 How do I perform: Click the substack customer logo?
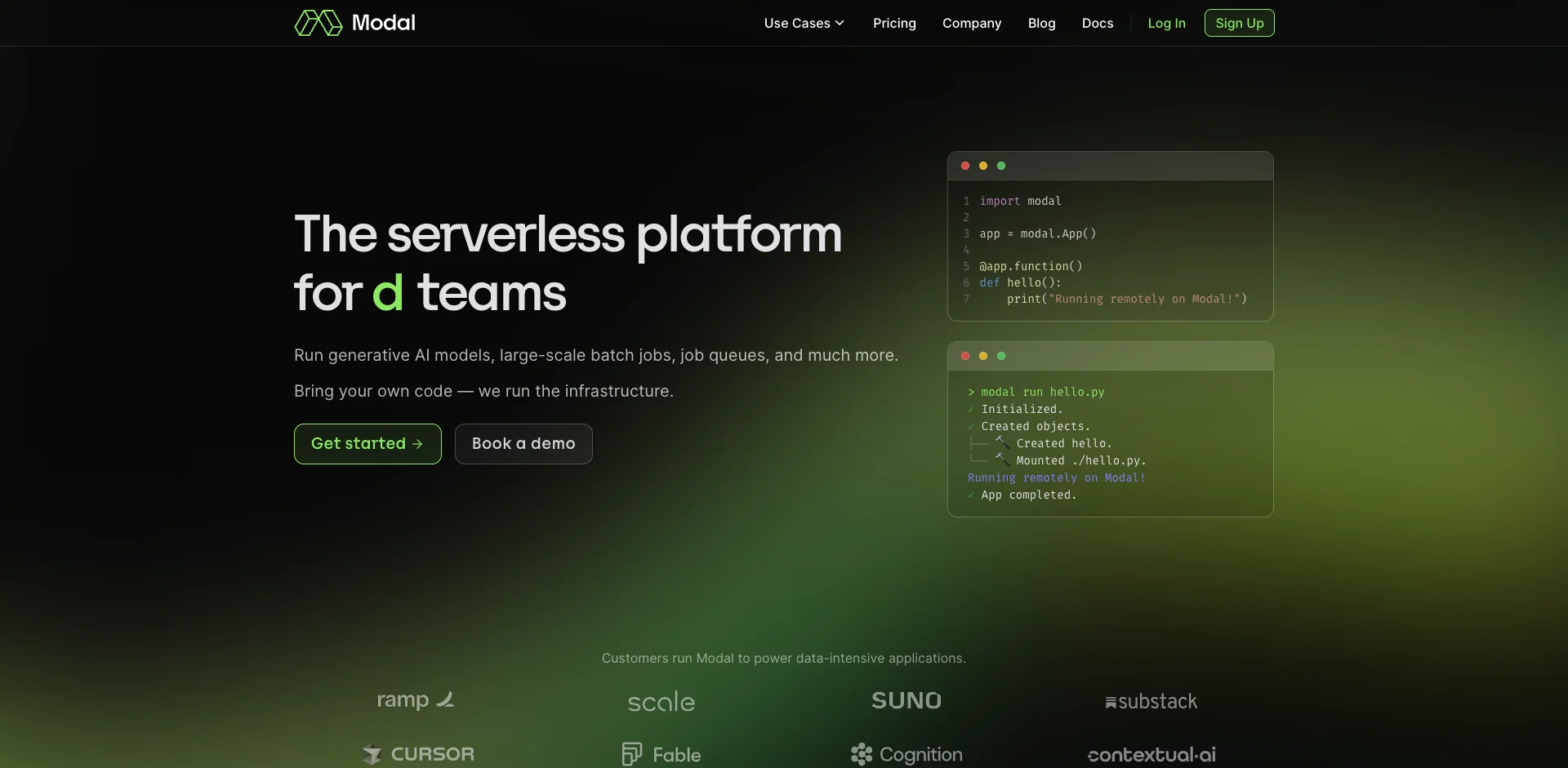click(1151, 702)
